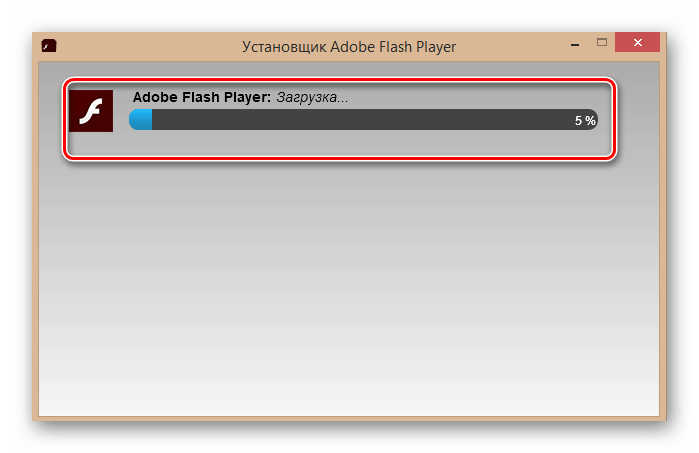Click title bar space between title and minimize
Viewport: 699px width, 453px height.
(x=510, y=46)
